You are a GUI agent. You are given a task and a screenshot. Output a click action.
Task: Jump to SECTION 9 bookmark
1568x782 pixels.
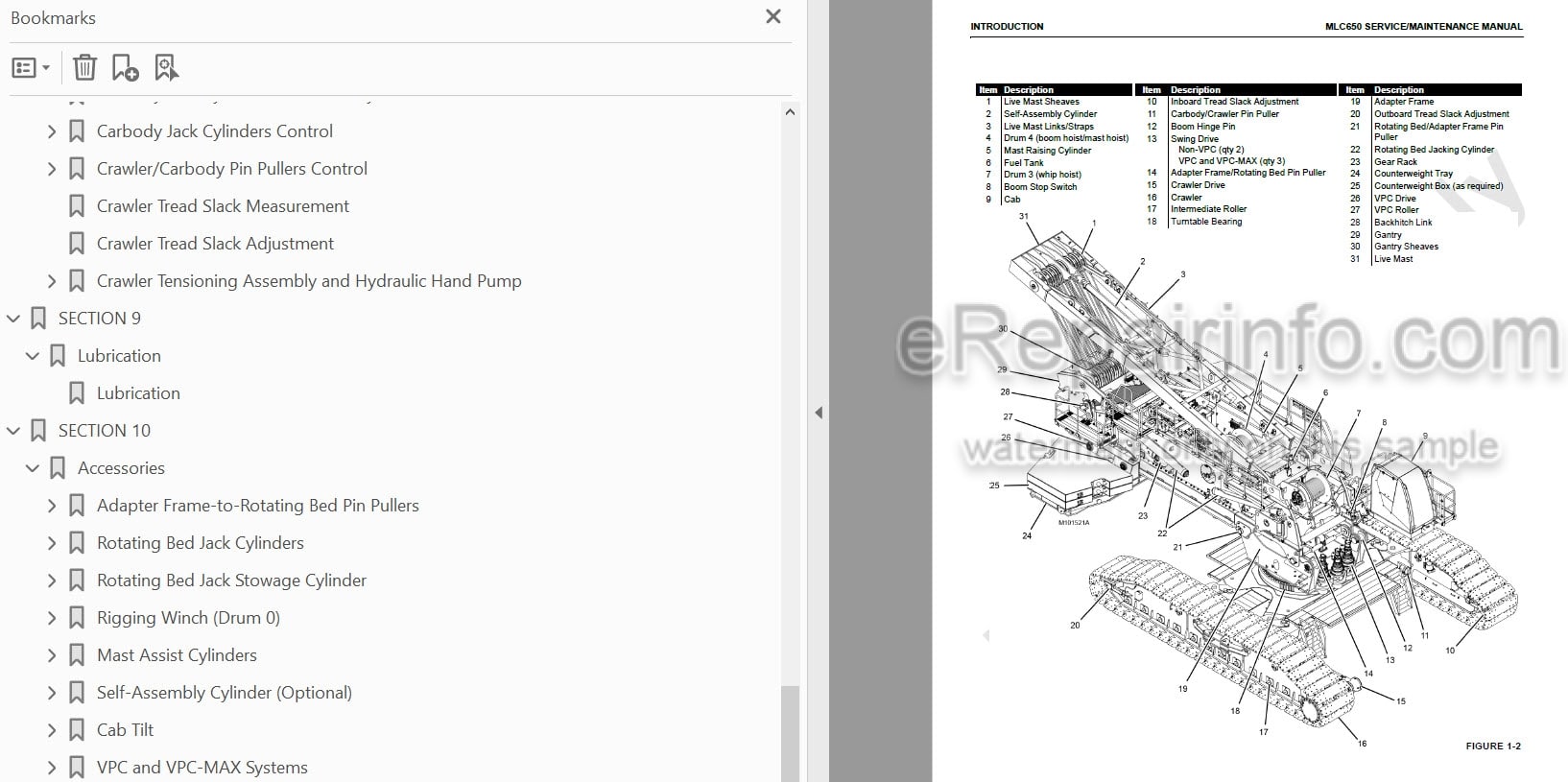click(x=100, y=319)
